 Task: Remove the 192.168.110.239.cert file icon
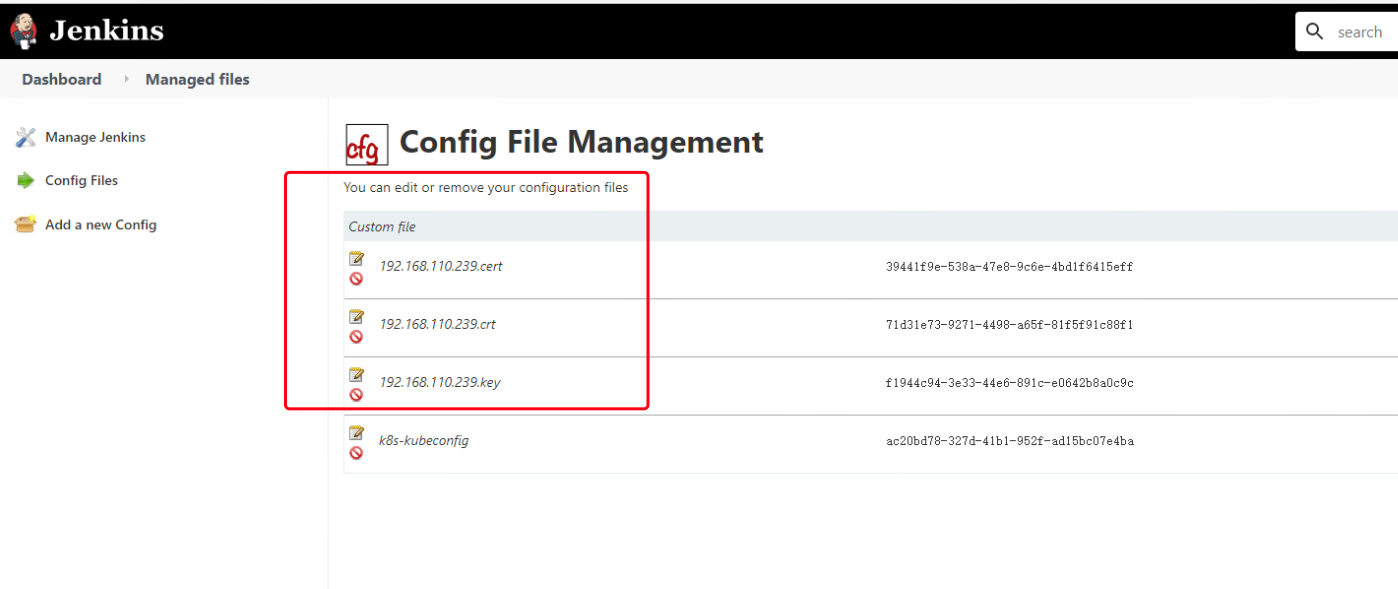click(x=356, y=279)
